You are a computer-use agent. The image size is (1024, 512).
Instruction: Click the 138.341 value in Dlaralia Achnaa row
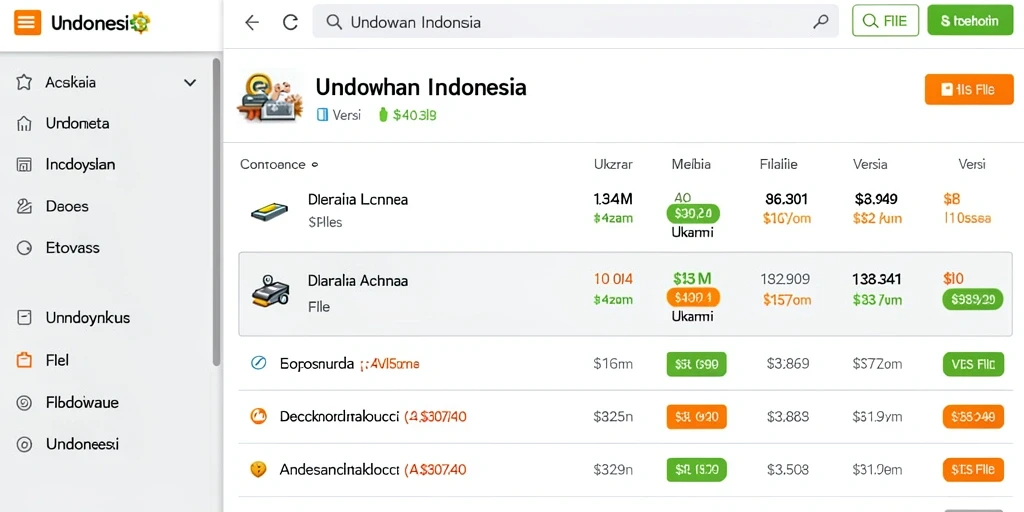[x=876, y=280]
